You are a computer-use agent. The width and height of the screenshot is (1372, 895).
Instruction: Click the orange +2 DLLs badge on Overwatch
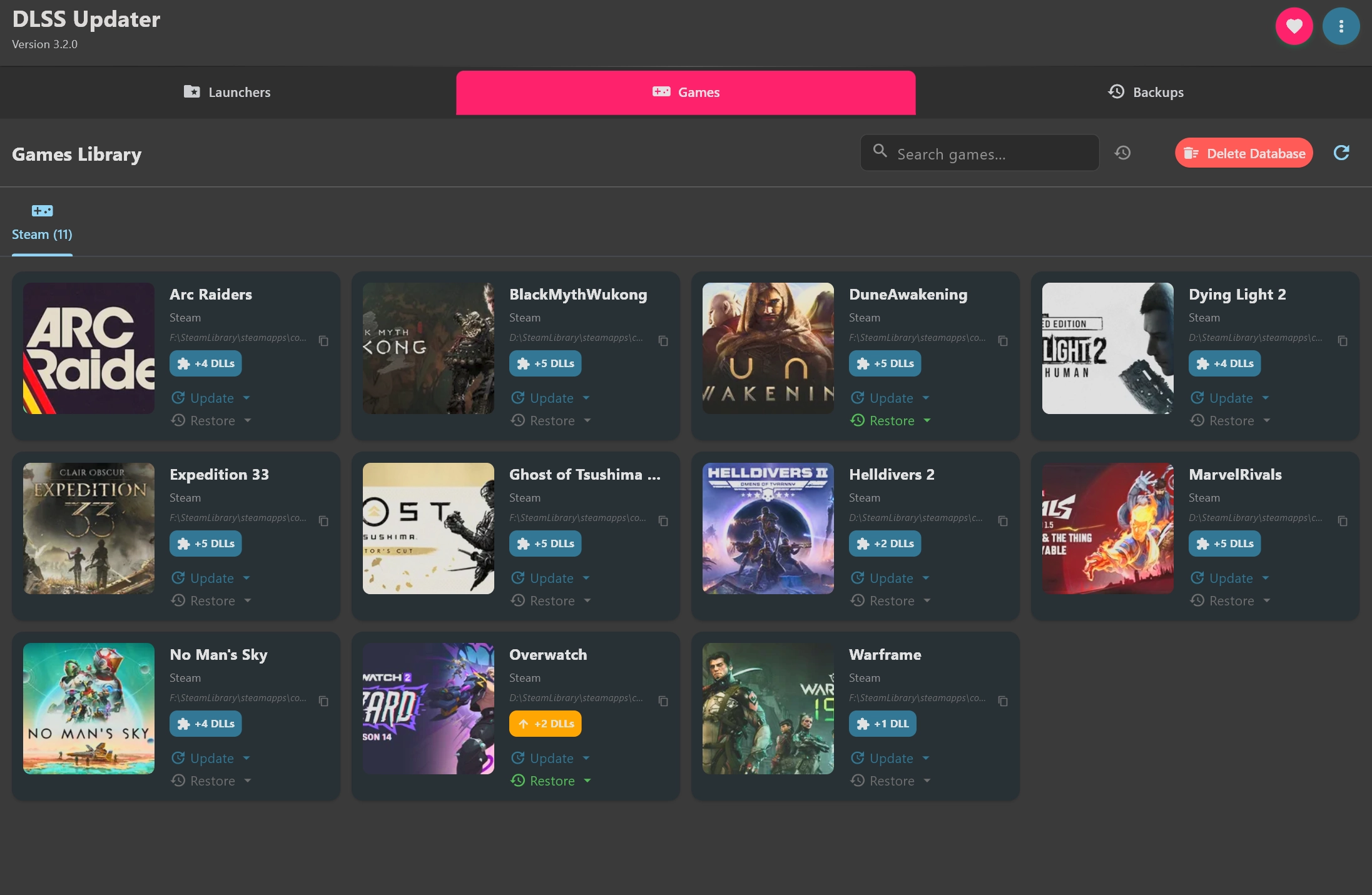(x=546, y=724)
